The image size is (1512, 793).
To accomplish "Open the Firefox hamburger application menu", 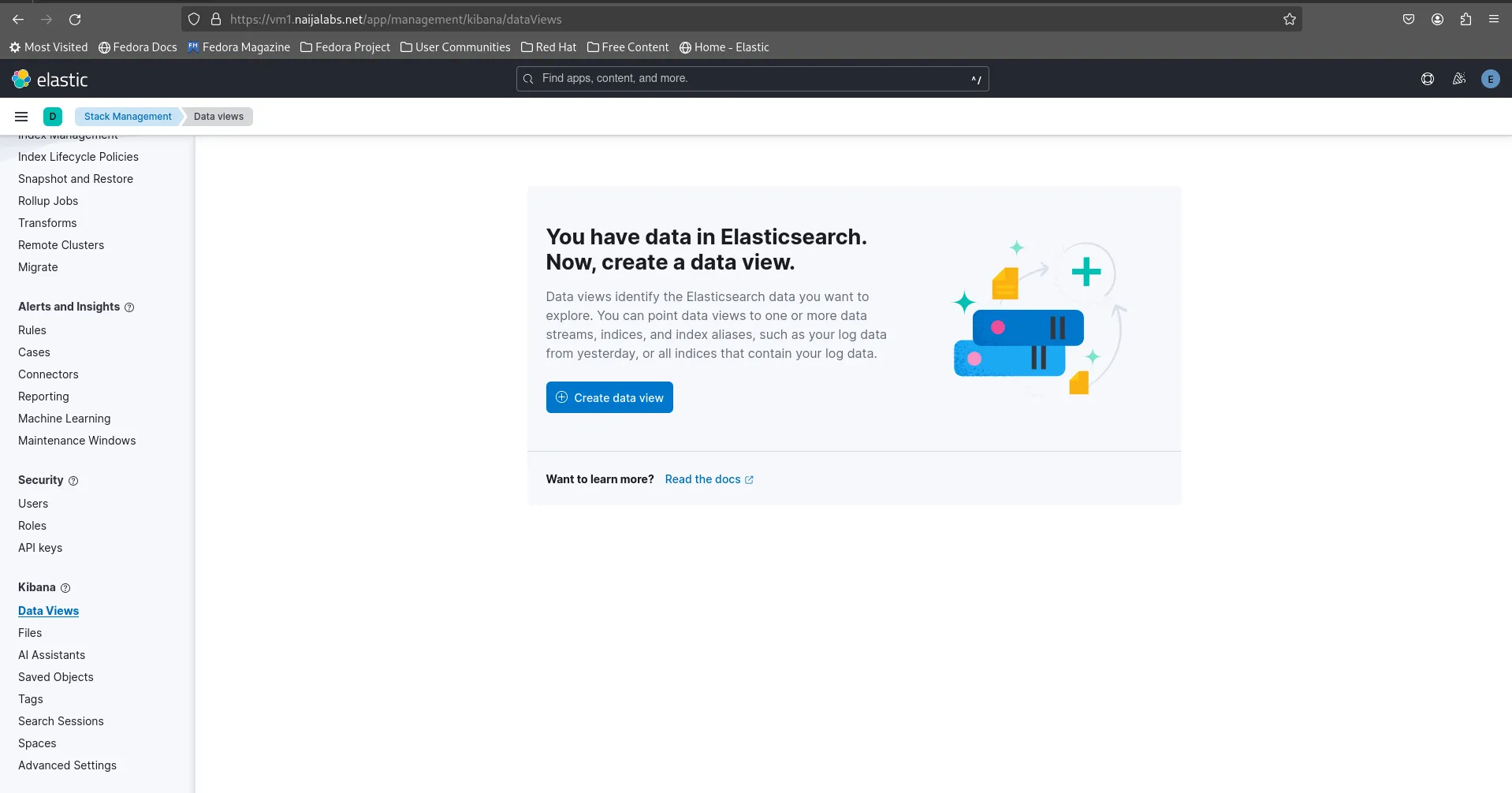I will pyautogui.click(x=1494, y=19).
